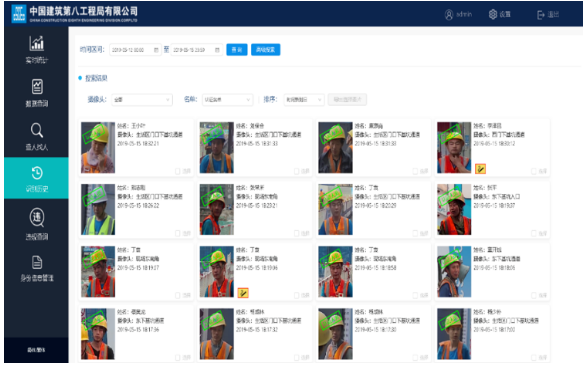Open worker photo on the 18:26:22 card
The image size is (587, 368).
pos(98,210)
